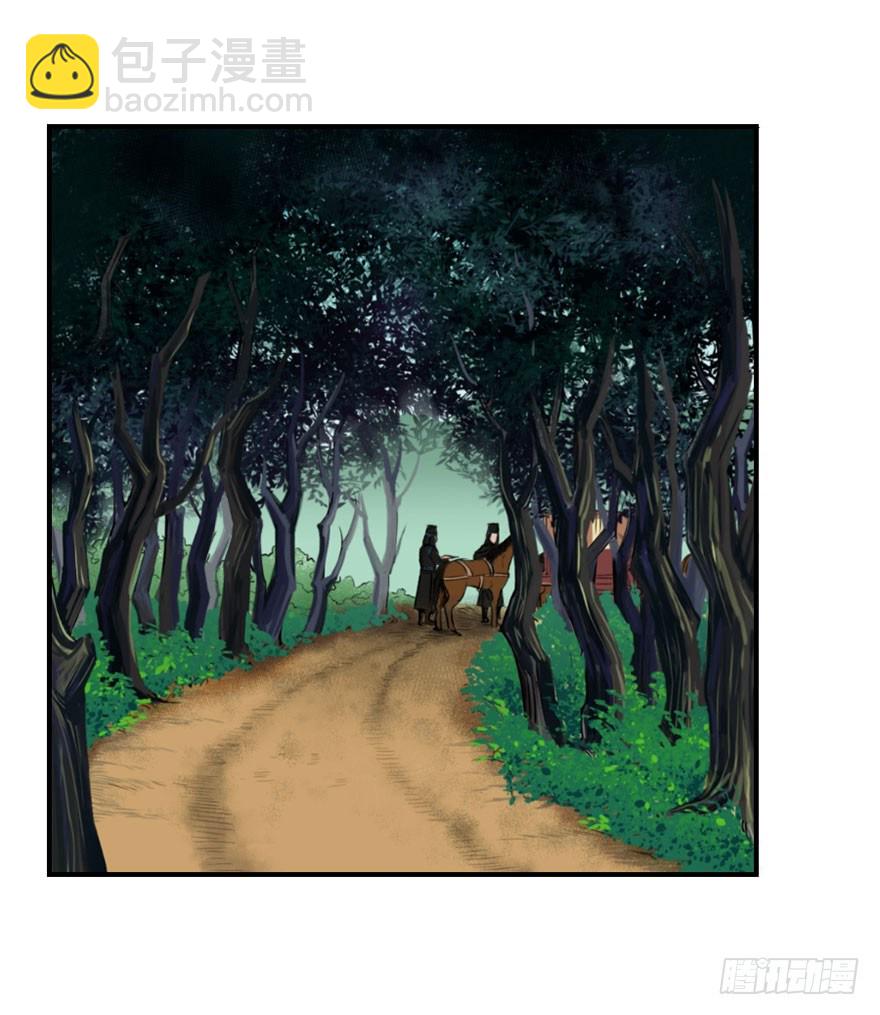
Task: Open the baozimh.com site link
Action: 209,101
